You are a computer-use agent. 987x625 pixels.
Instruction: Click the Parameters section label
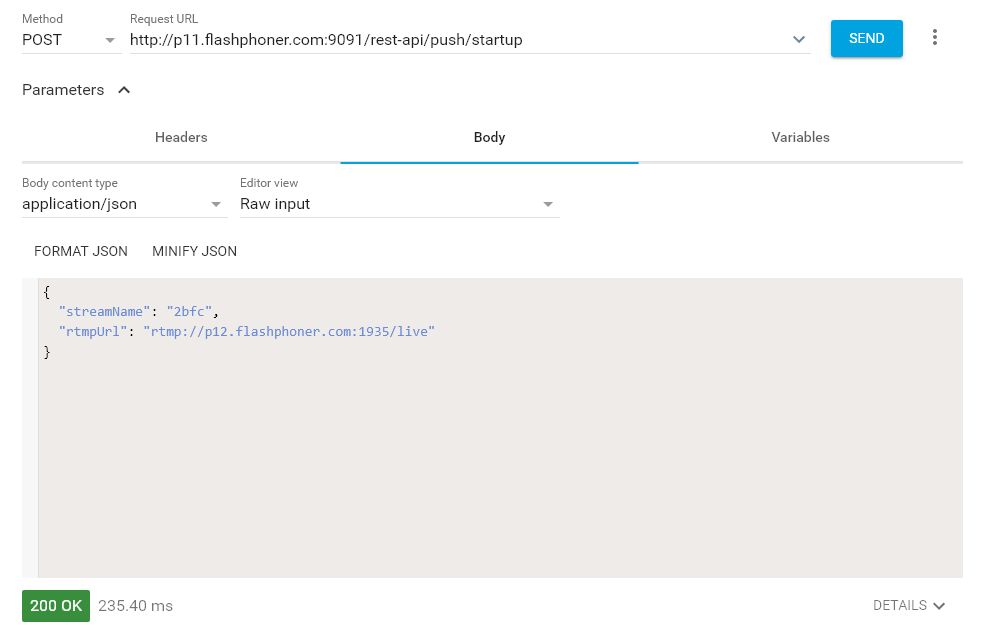[63, 90]
